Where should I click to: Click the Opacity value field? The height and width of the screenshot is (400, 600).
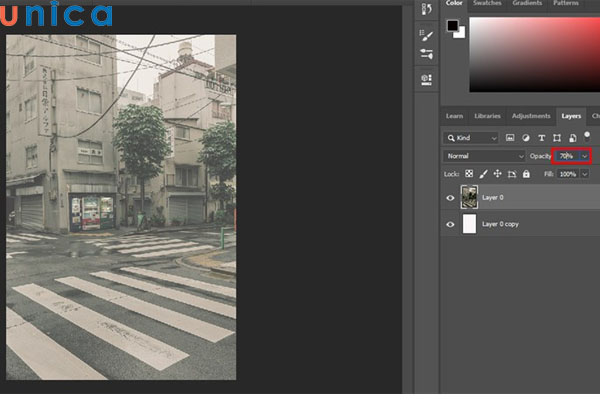(567, 156)
